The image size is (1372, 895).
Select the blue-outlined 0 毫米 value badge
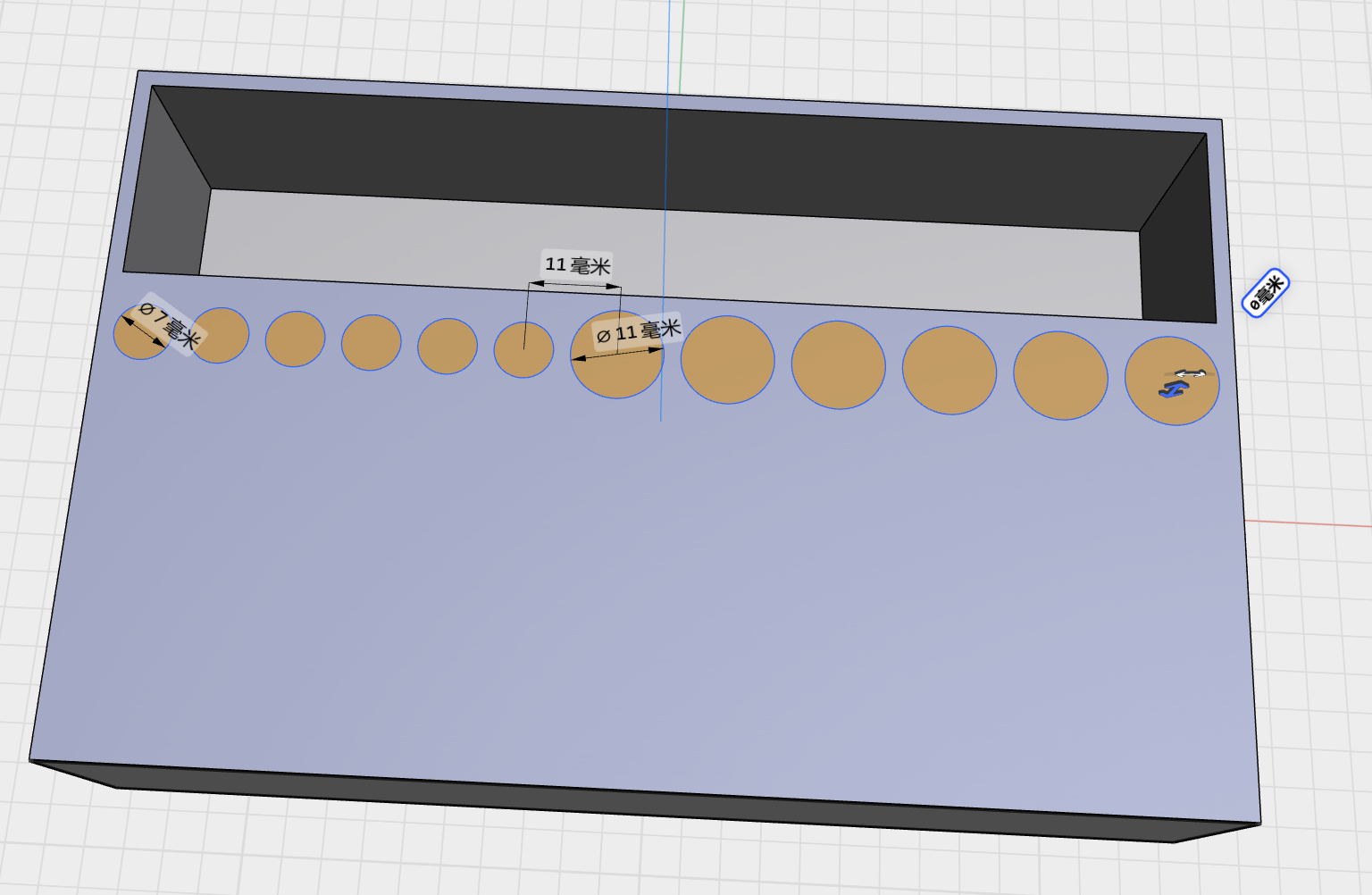[1266, 293]
